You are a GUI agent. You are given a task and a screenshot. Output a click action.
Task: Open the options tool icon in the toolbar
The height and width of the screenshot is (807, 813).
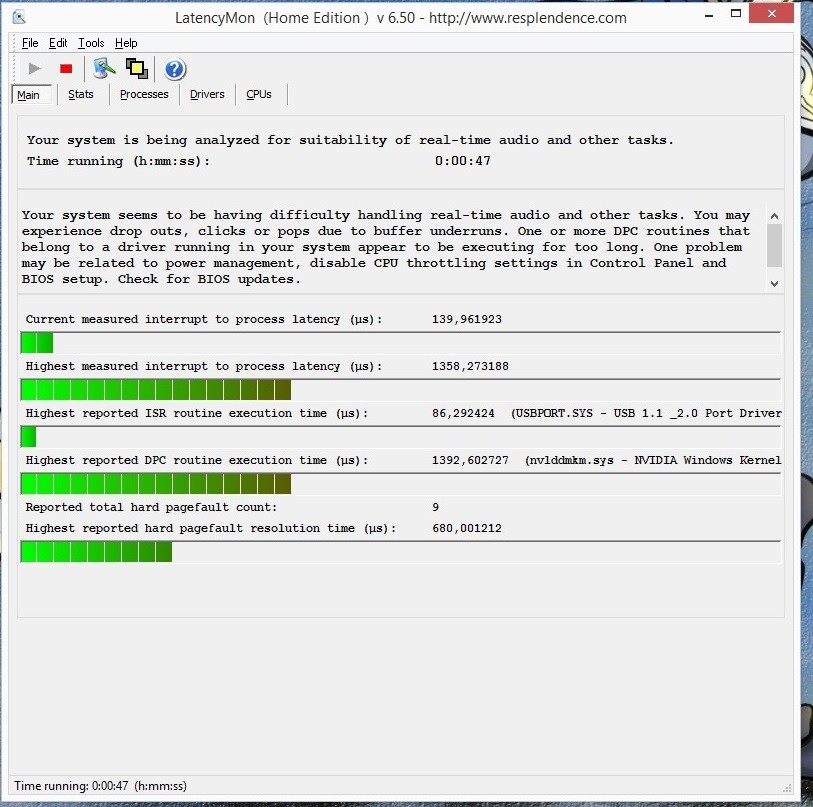[x=104, y=68]
